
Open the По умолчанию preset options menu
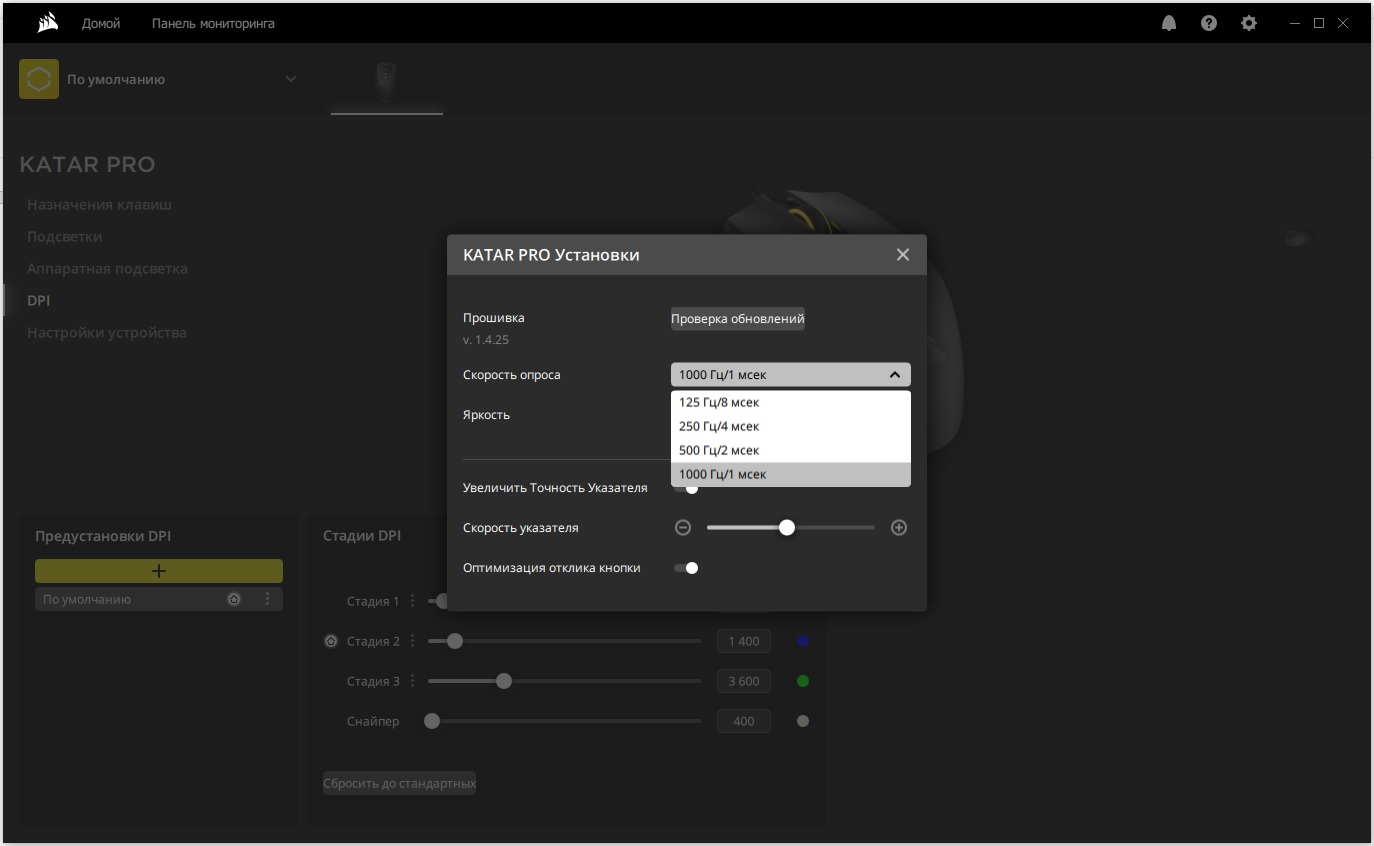coord(267,600)
